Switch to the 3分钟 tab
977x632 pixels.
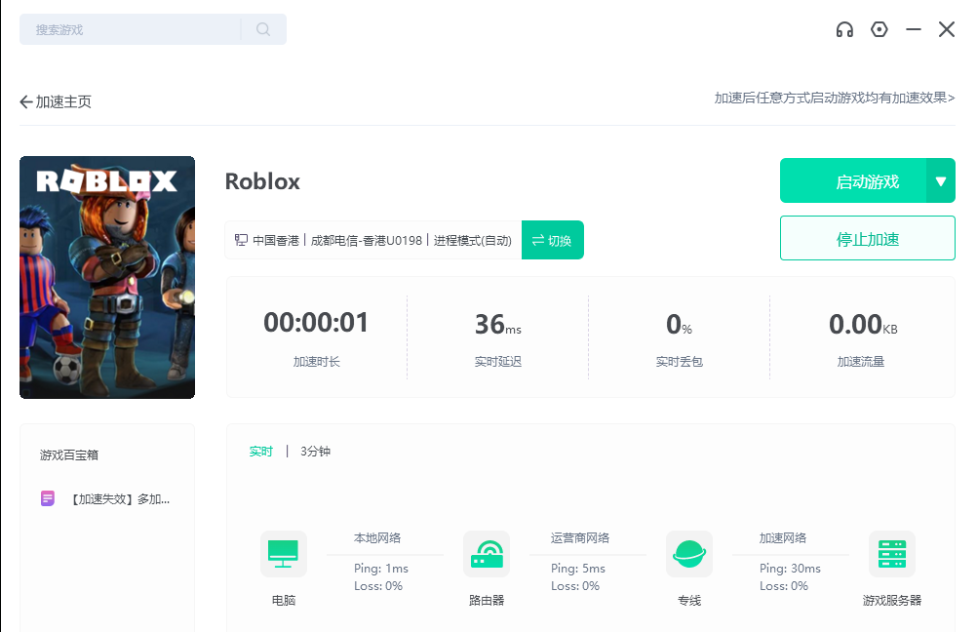click(315, 451)
